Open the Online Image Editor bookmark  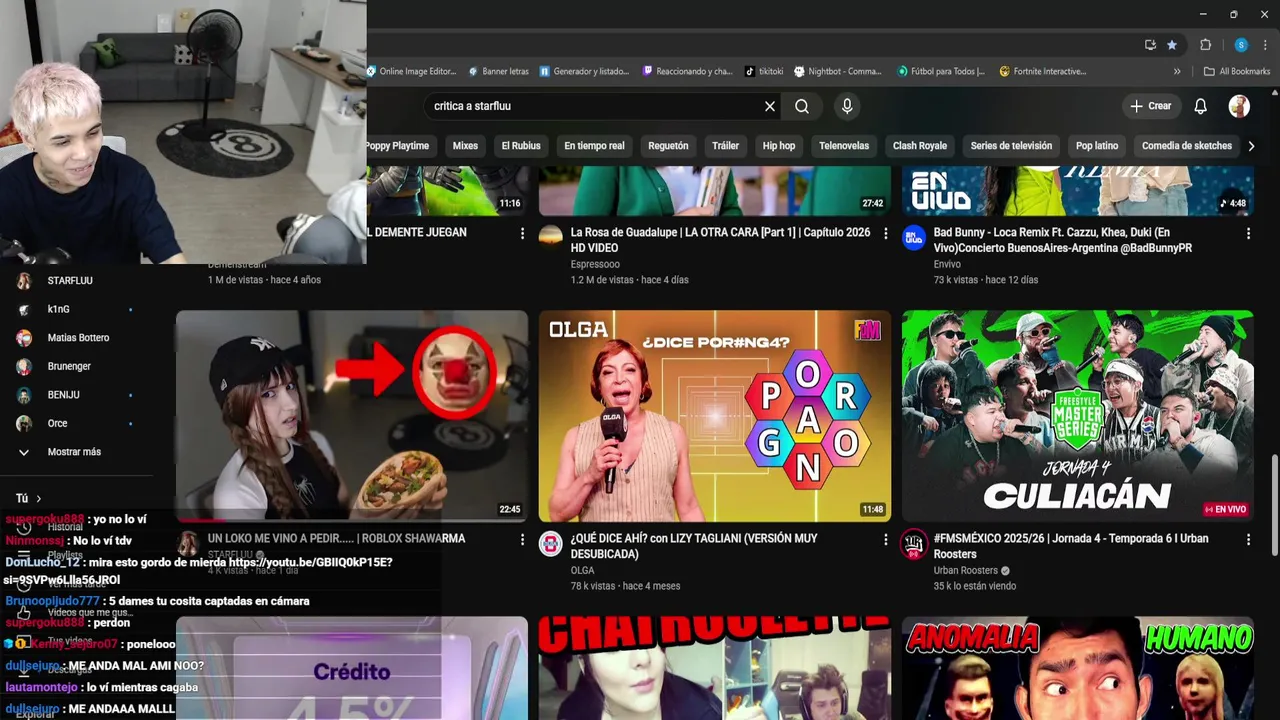[x=412, y=72]
